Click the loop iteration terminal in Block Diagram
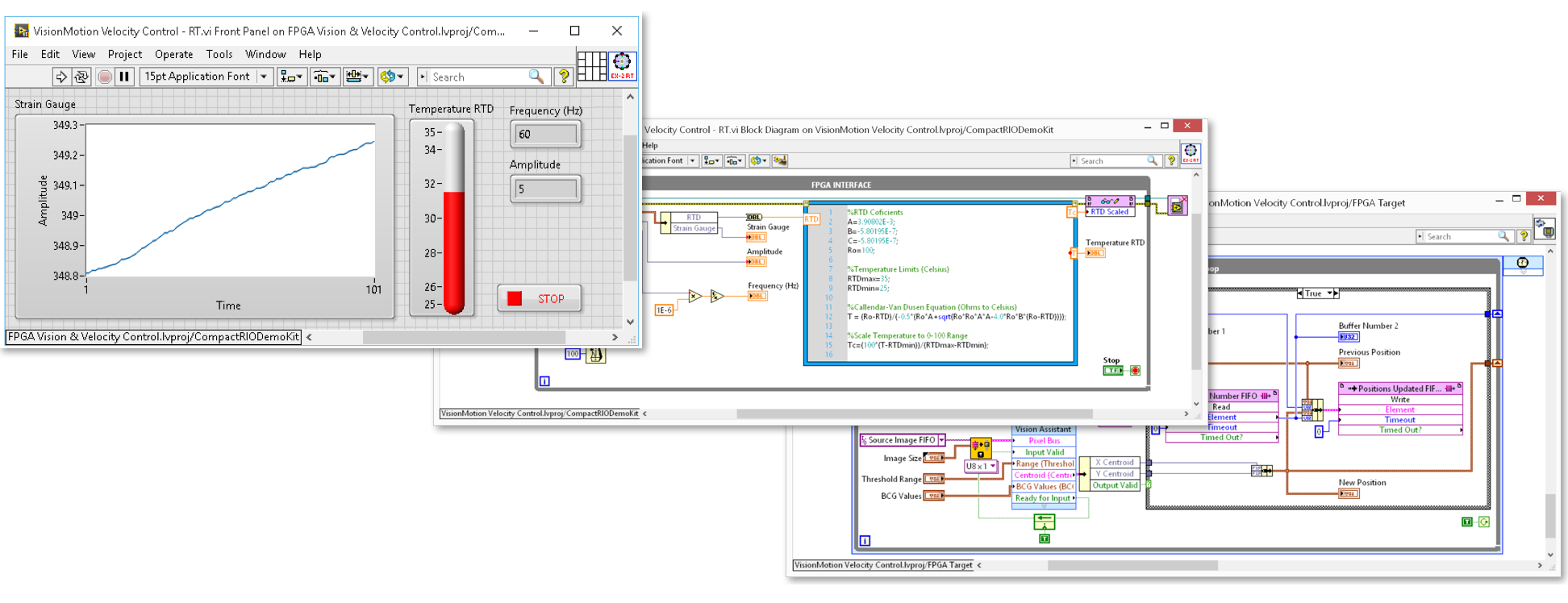Screen dimensions: 1568x603 click(x=544, y=381)
